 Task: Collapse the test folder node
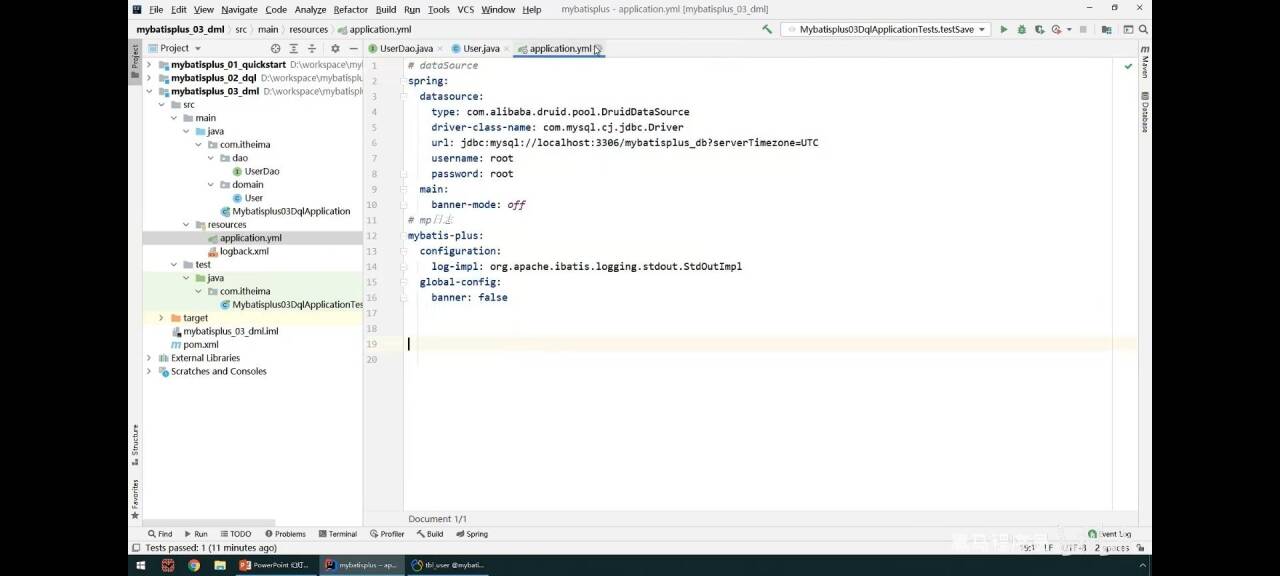(174, 265)
